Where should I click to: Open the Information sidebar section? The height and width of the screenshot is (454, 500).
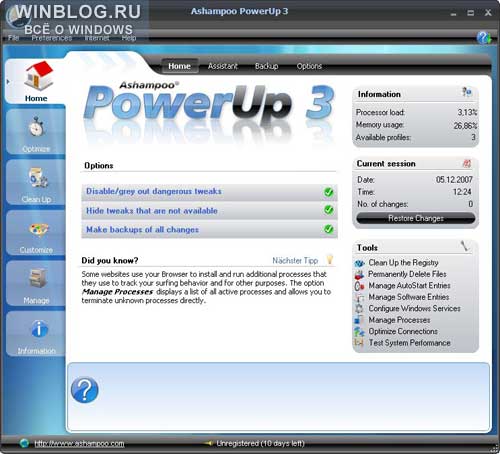36,334
